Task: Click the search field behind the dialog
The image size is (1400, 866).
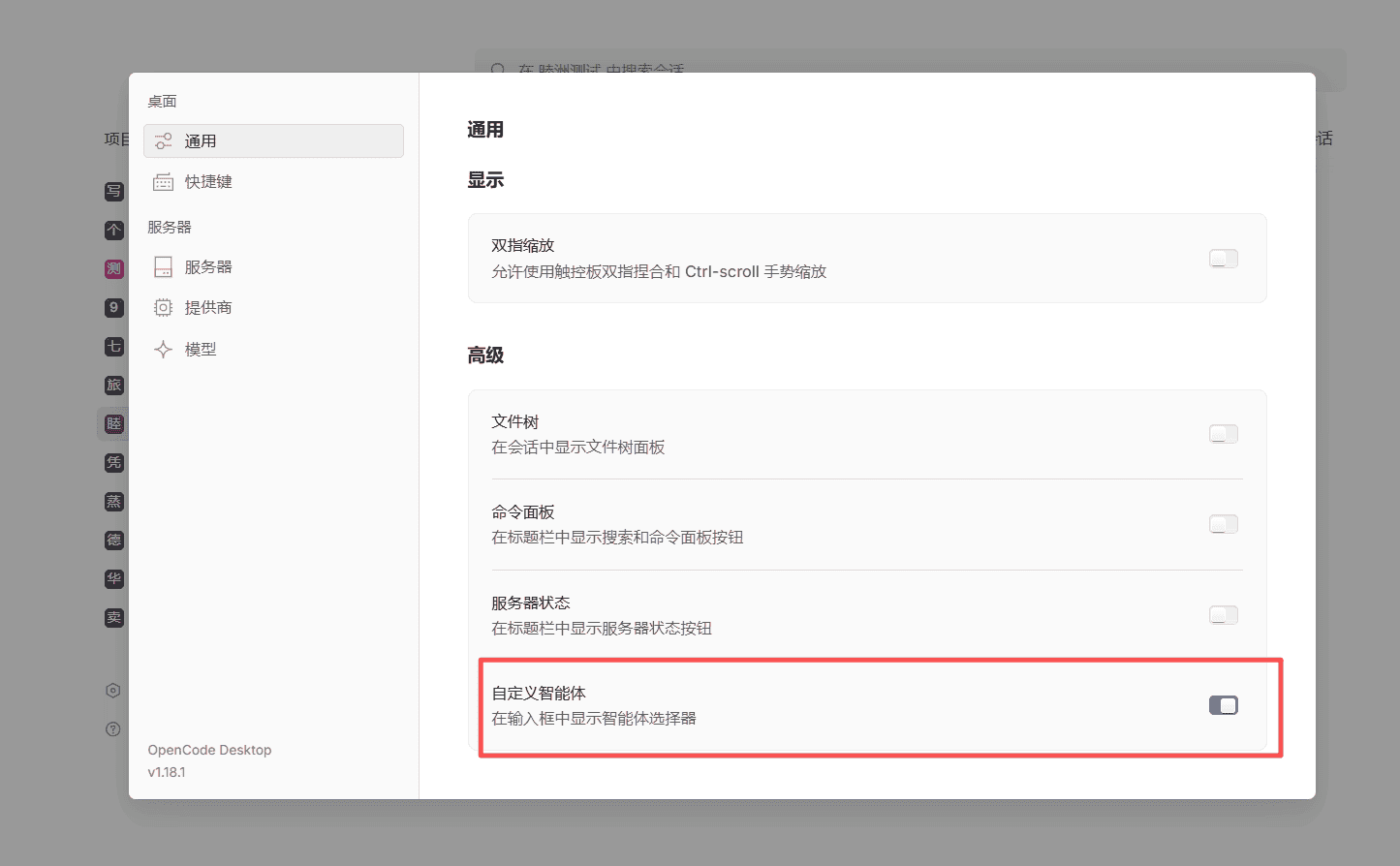Action: pyautogui.click(x=909, y=62)
